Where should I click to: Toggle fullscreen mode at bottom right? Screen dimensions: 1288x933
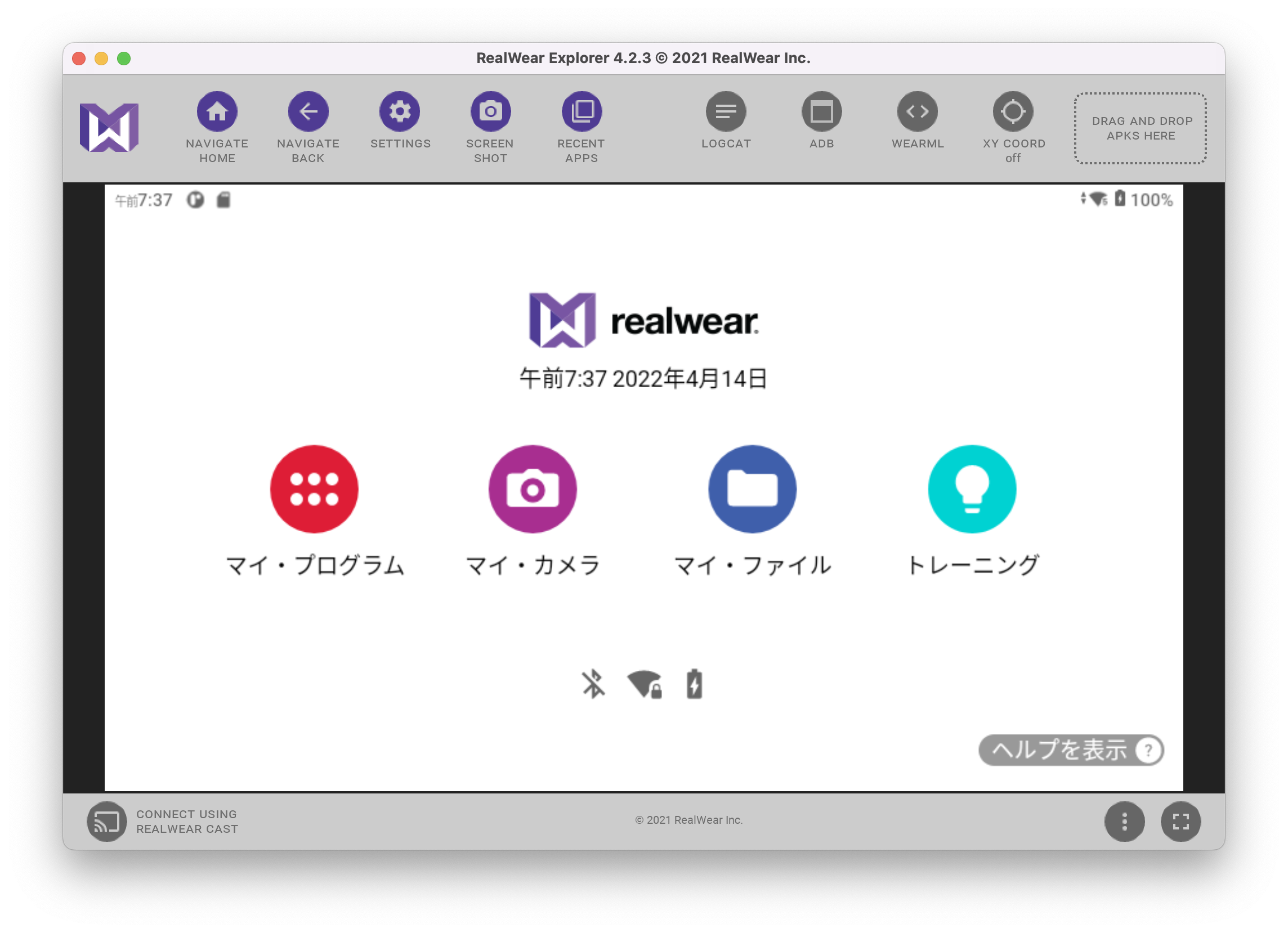[1180, 821]
